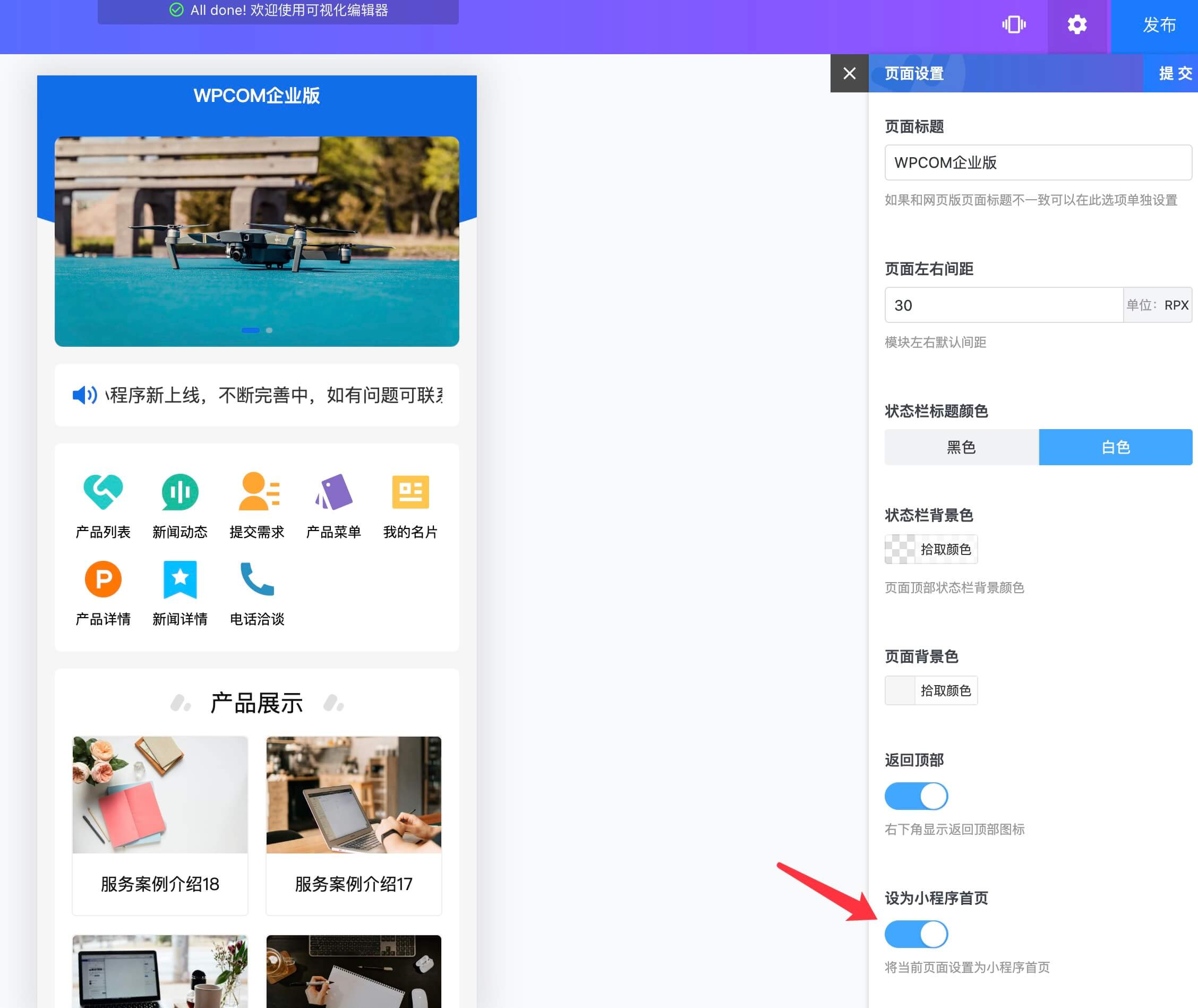Screen dimensions: 1198x1008
Task: Select the active first carousel dot
Action: pyautogui.click(x=250, y=330)
